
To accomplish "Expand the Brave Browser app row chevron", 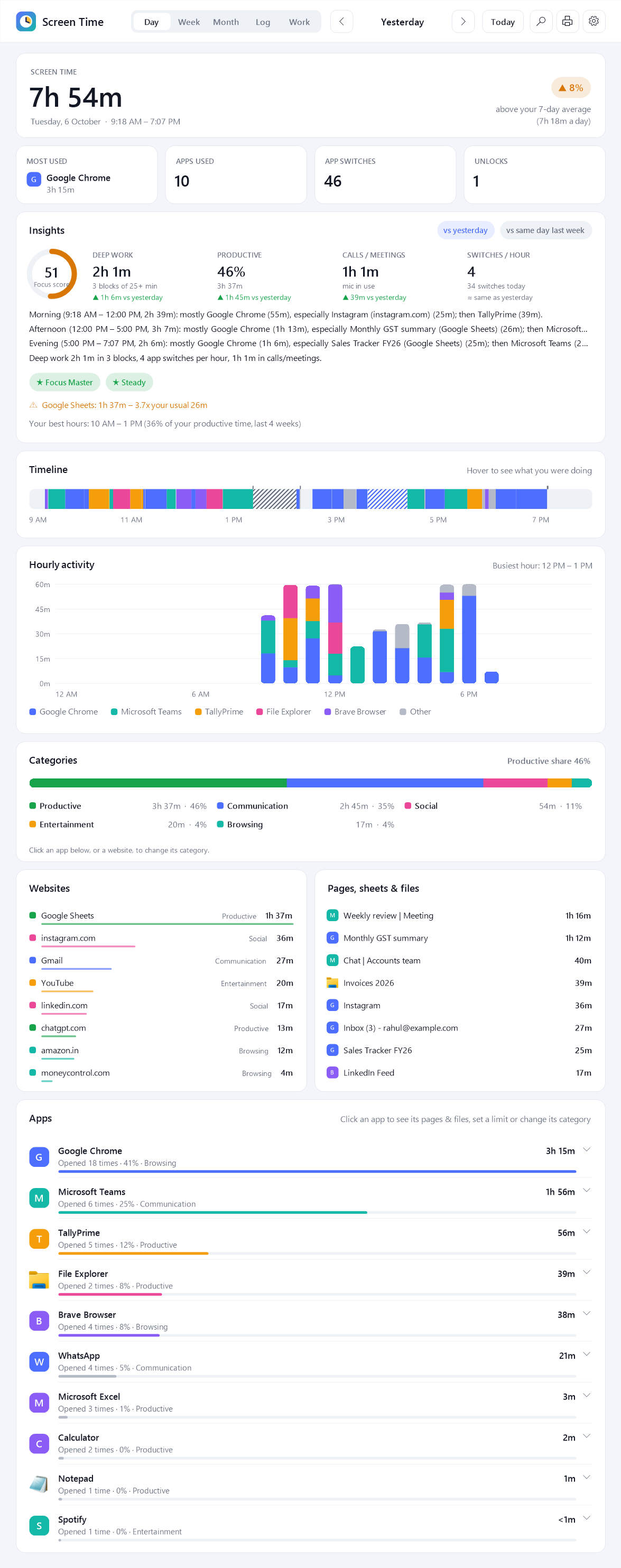I will click(587, 1313).
